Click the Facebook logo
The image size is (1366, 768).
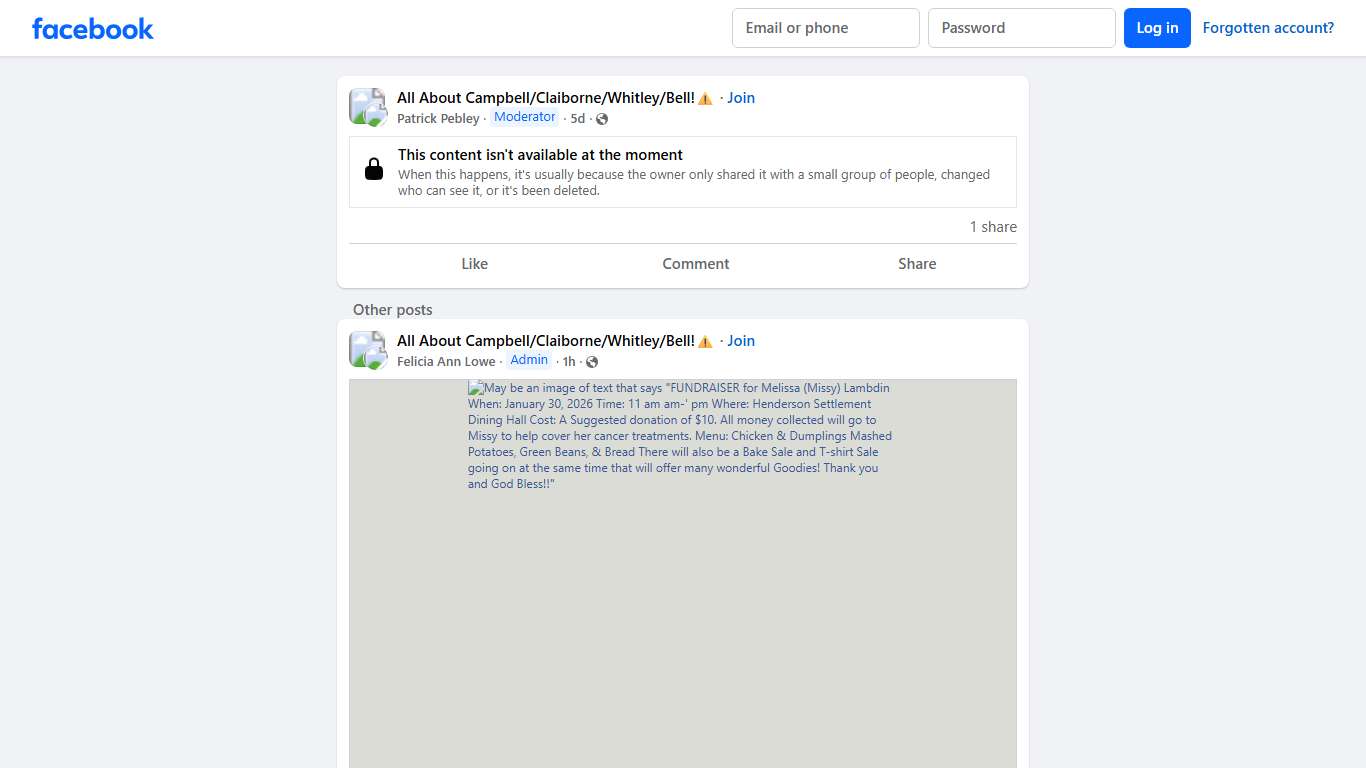[x=93, y=28]
